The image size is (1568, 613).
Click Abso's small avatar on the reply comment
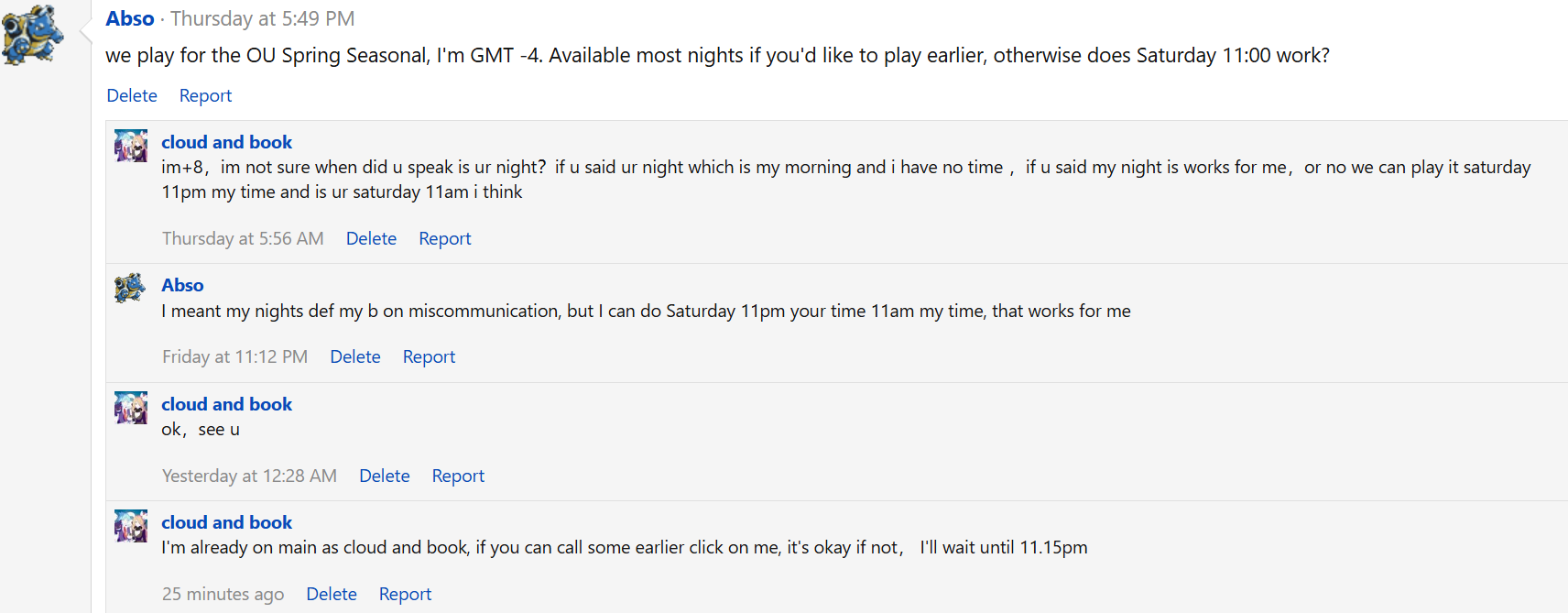point(131,289)
